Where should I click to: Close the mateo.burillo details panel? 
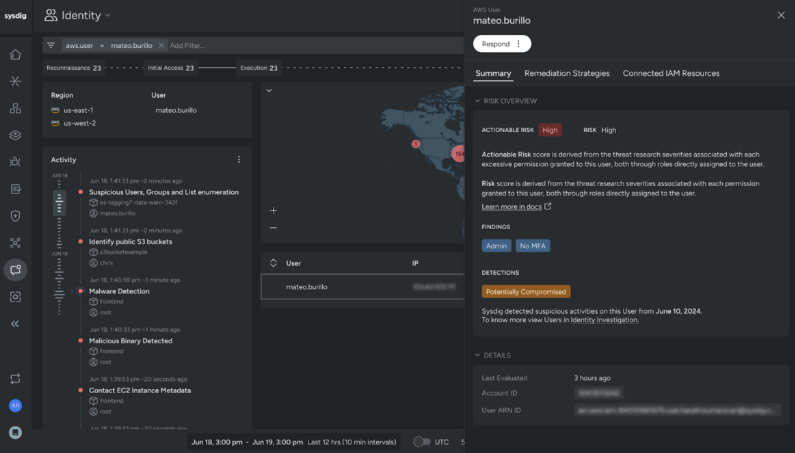tap(781, 15)
